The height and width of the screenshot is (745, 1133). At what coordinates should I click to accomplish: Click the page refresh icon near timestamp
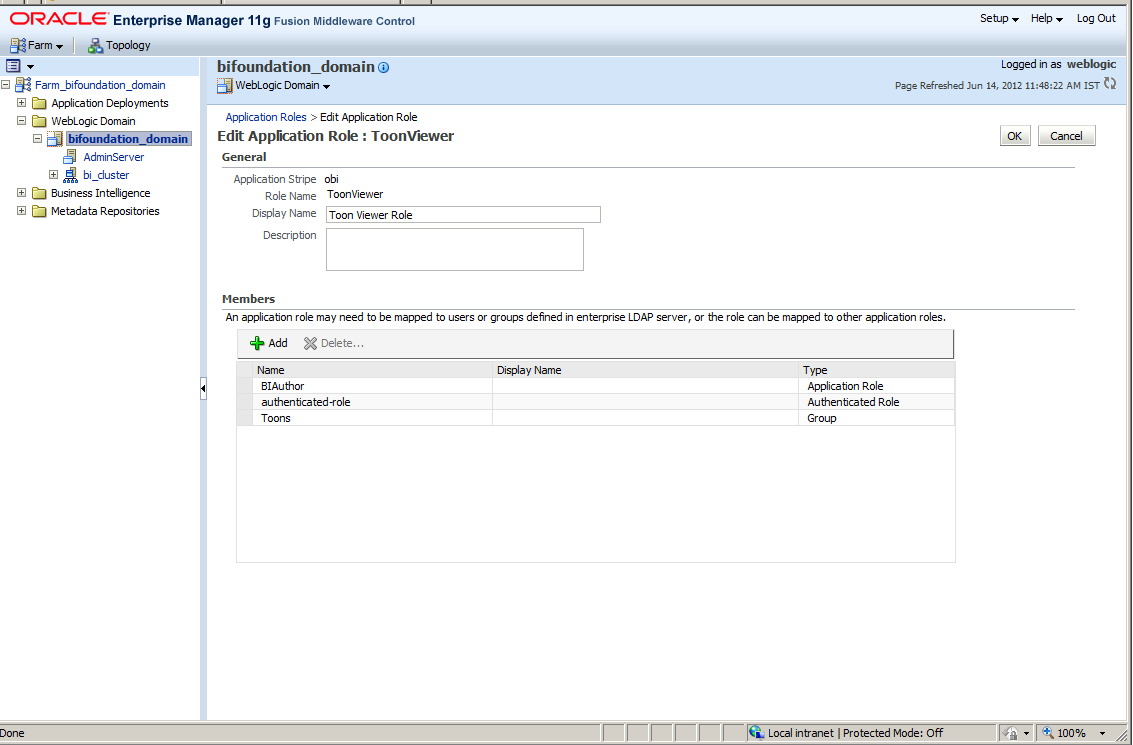[x=1108, y=85]
